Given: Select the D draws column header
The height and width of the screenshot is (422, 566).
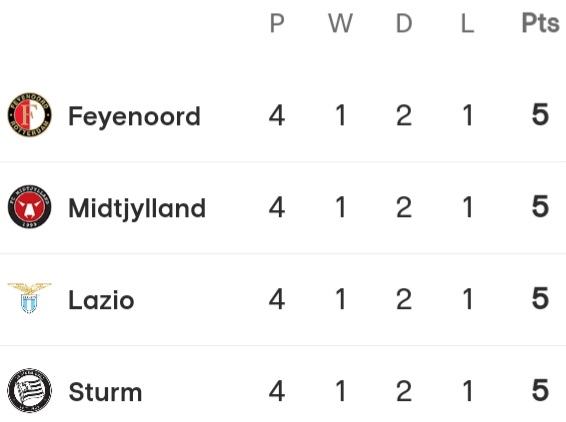Looking at the screenshot, I should [x=404, y=23].
